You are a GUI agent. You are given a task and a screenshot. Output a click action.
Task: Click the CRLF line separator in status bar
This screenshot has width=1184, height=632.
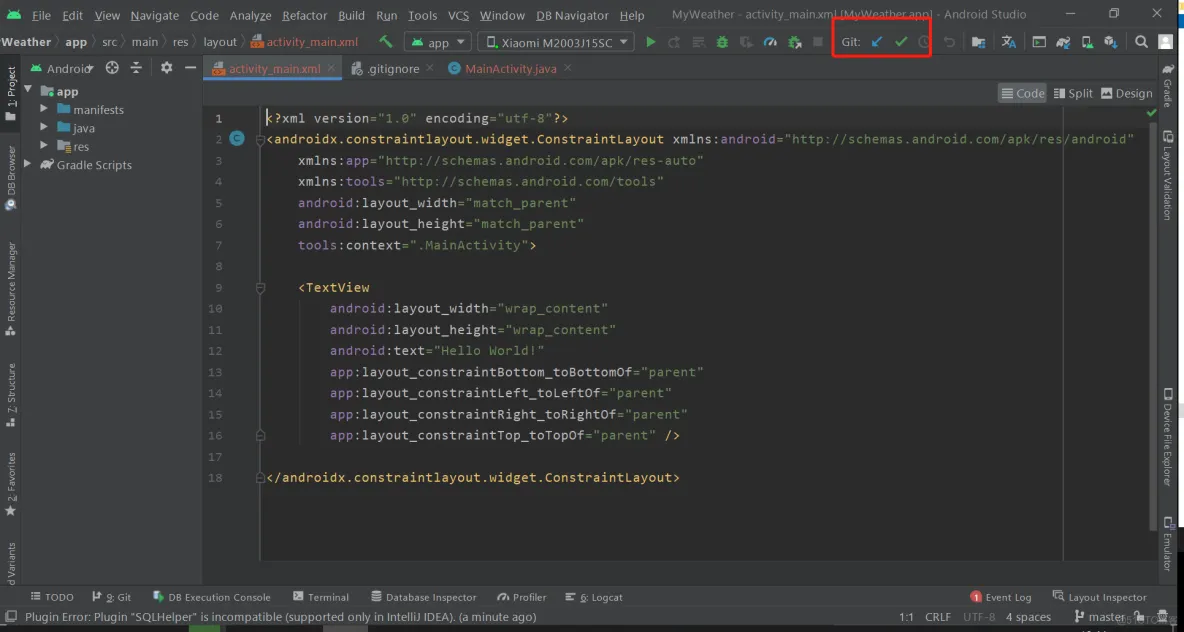pyautogui.click(x=939, y=617)
